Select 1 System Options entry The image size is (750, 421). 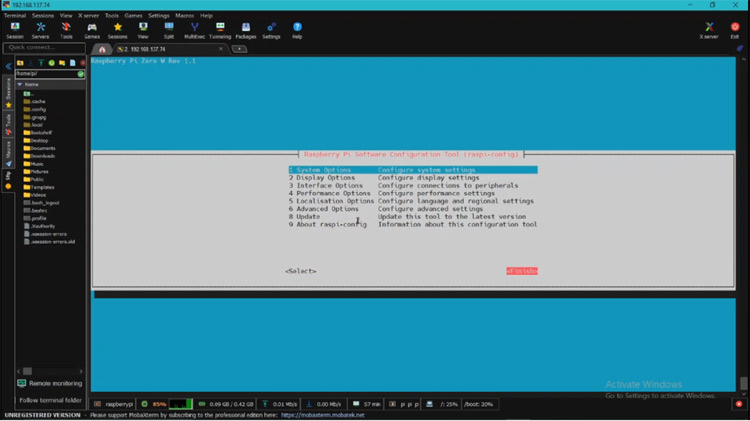point(413,170)
